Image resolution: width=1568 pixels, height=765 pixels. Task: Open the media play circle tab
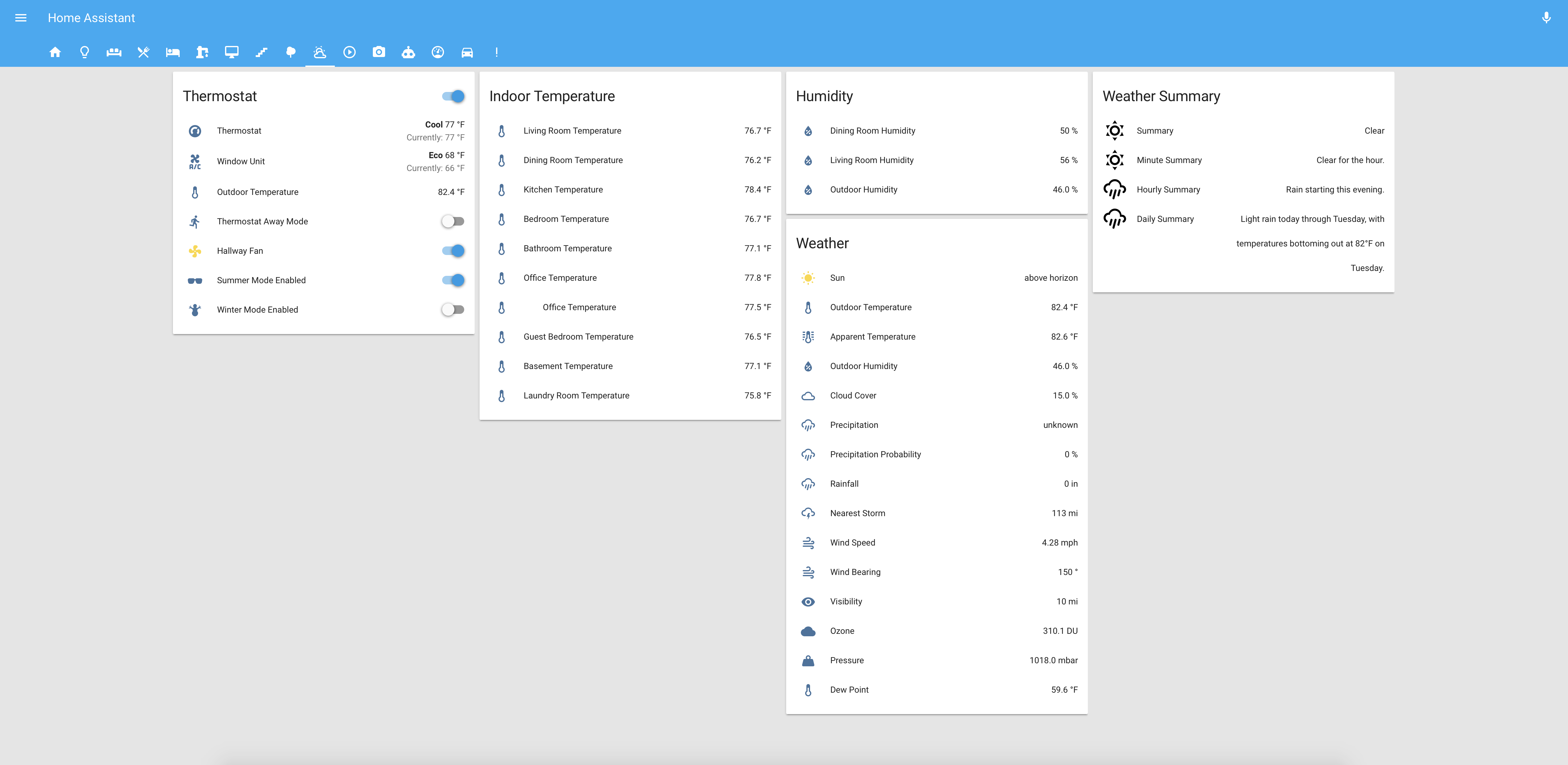click(350, 52)
